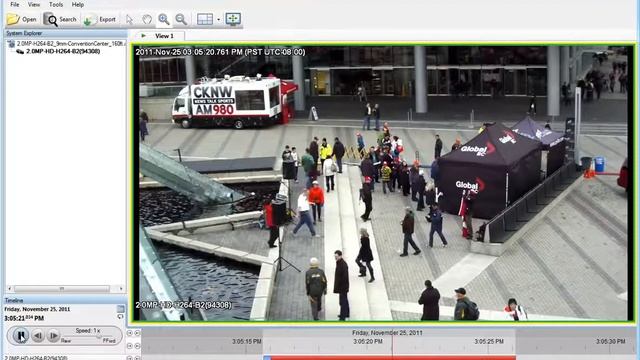This screenshot has width=640, height=360.
Task: Open the View menu
Action: (x=34, y=4)
